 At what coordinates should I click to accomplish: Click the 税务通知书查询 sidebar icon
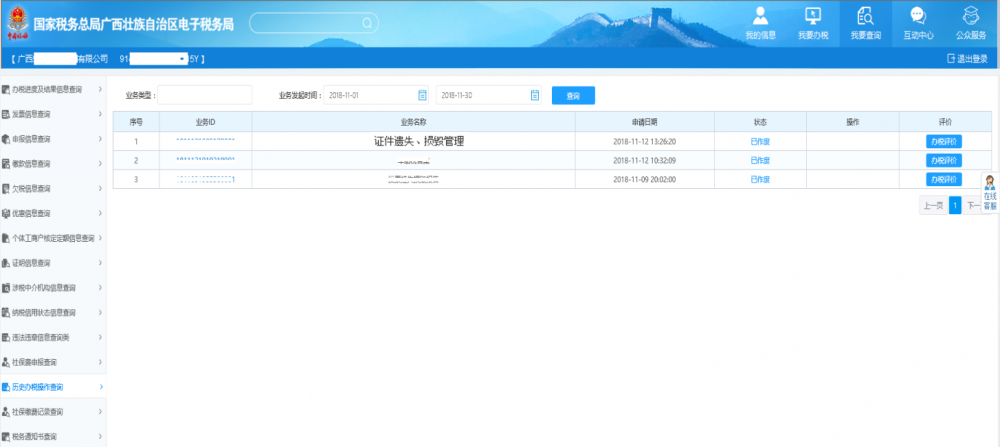click(x=6, y=437)
